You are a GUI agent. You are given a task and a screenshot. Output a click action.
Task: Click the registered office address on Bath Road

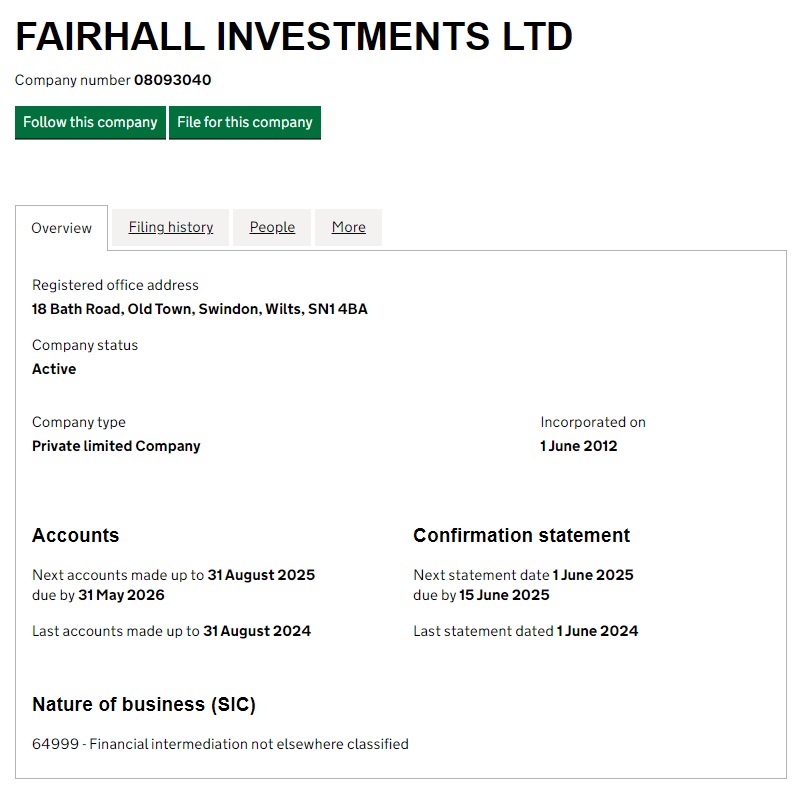[x=199, y=309]
